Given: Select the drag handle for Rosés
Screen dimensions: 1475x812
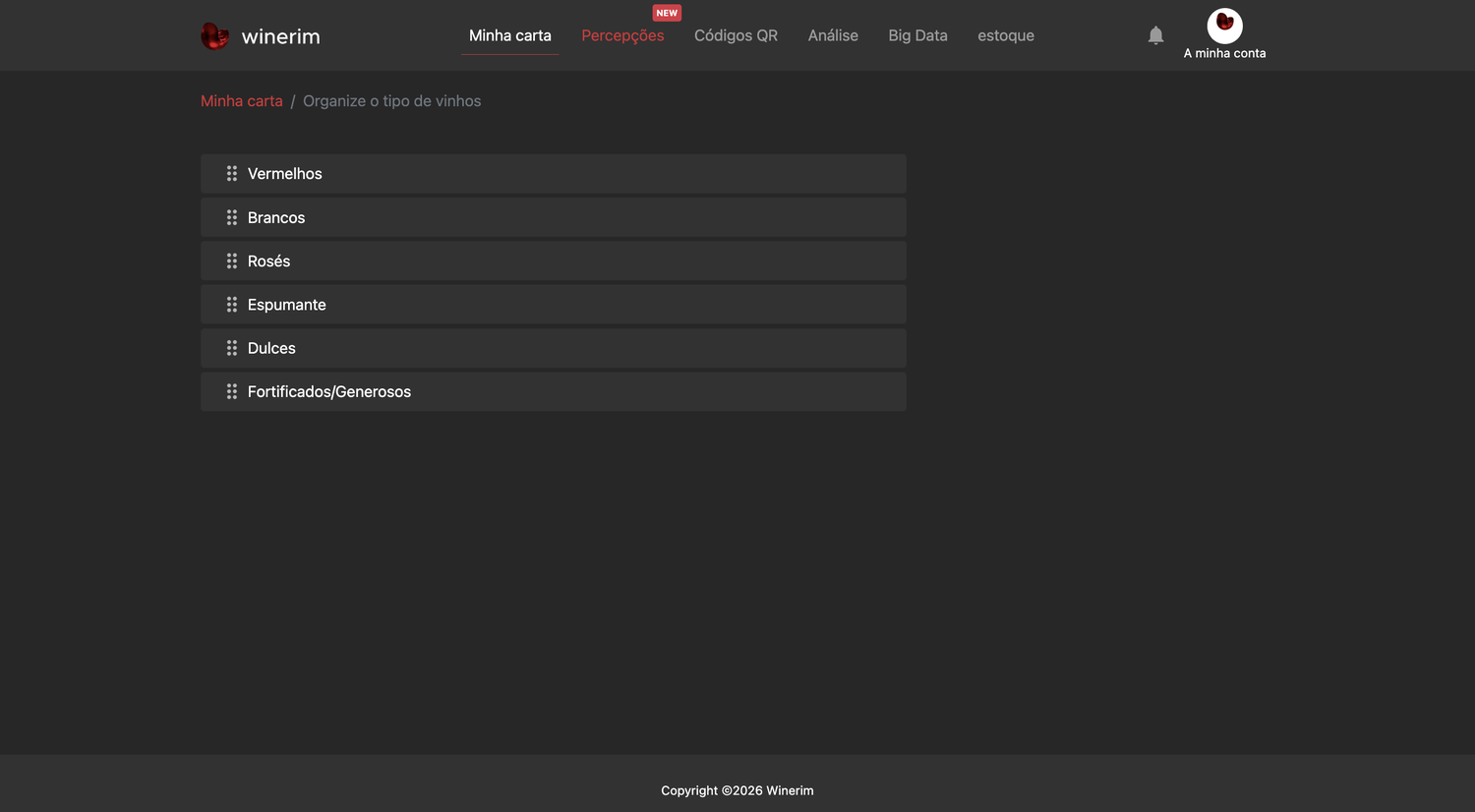Looking at the screenshot, I should click(232, 261).
